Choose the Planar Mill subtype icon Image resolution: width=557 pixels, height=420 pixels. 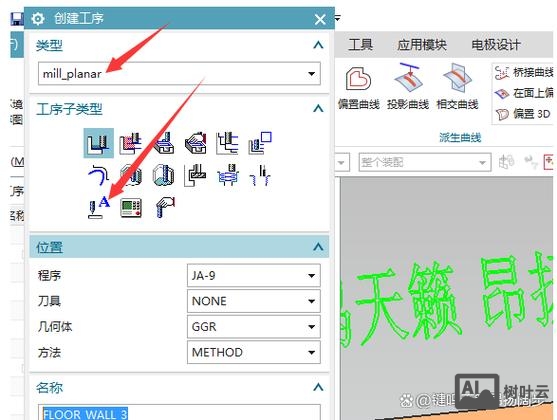(x=228, y=143)
